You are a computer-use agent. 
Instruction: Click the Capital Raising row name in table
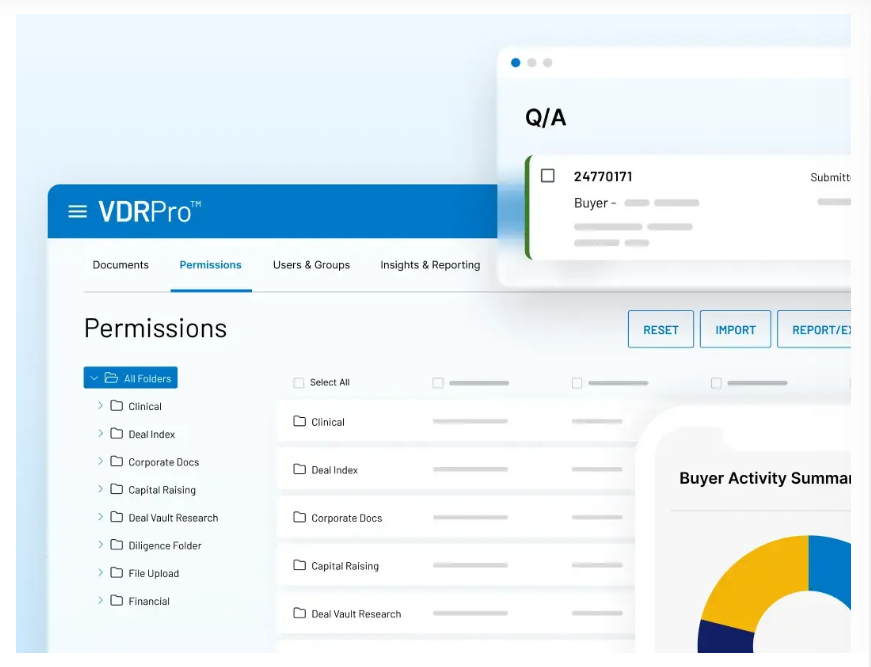tap(345, 566)
